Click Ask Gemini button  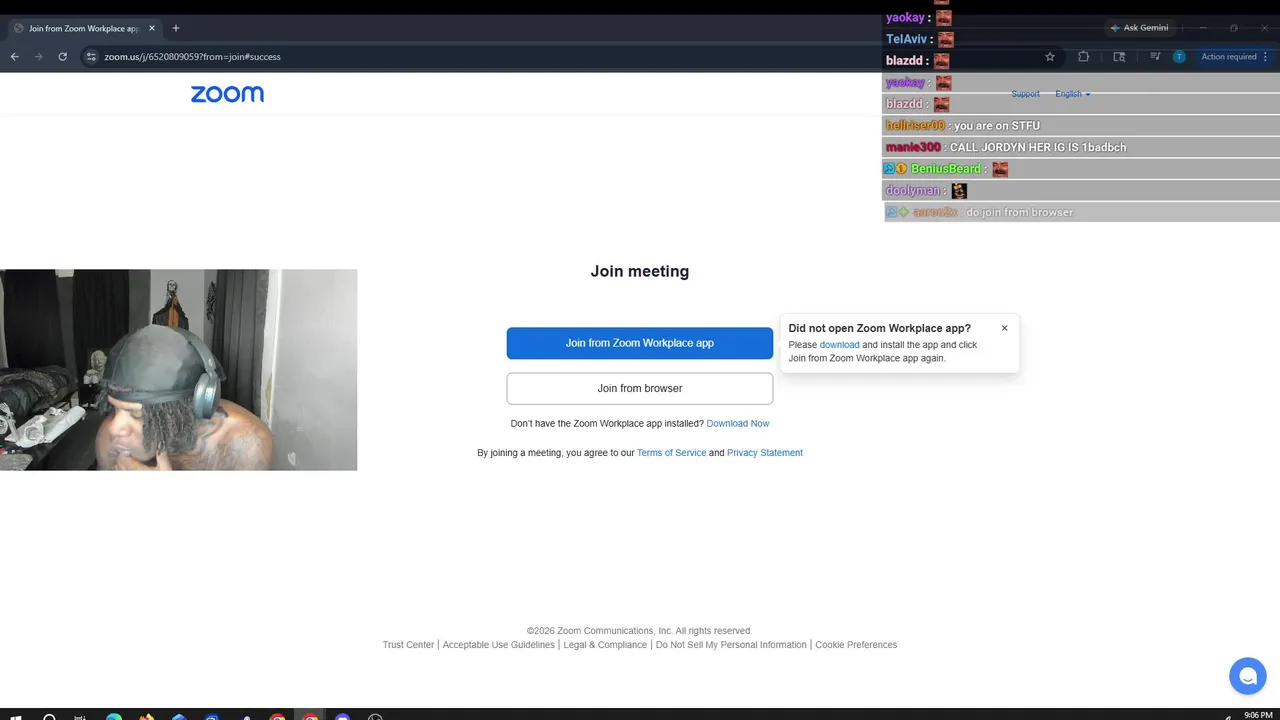tap(1139, 28)
